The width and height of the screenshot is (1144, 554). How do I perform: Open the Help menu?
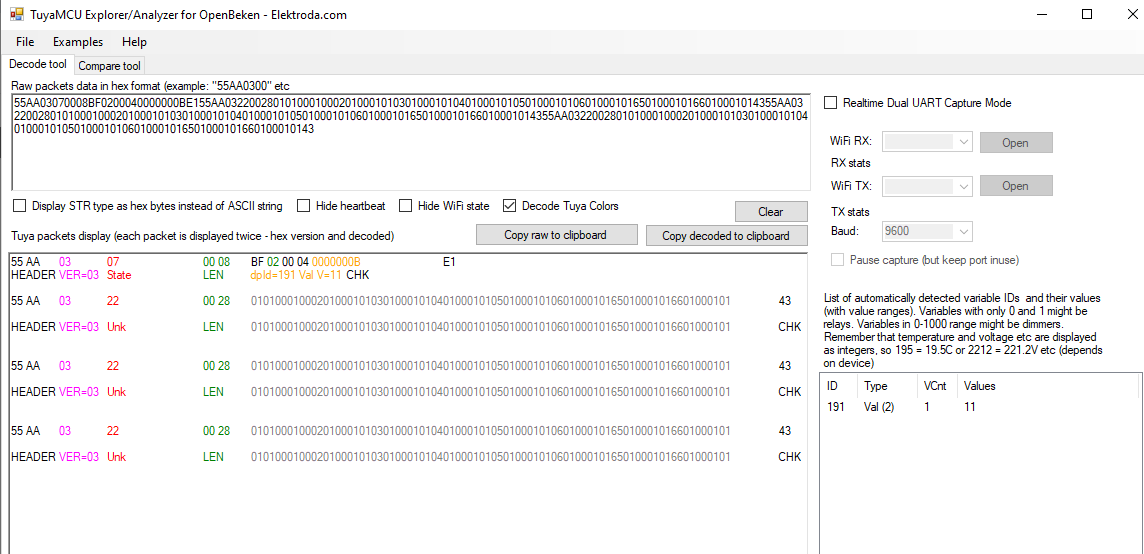134,42
